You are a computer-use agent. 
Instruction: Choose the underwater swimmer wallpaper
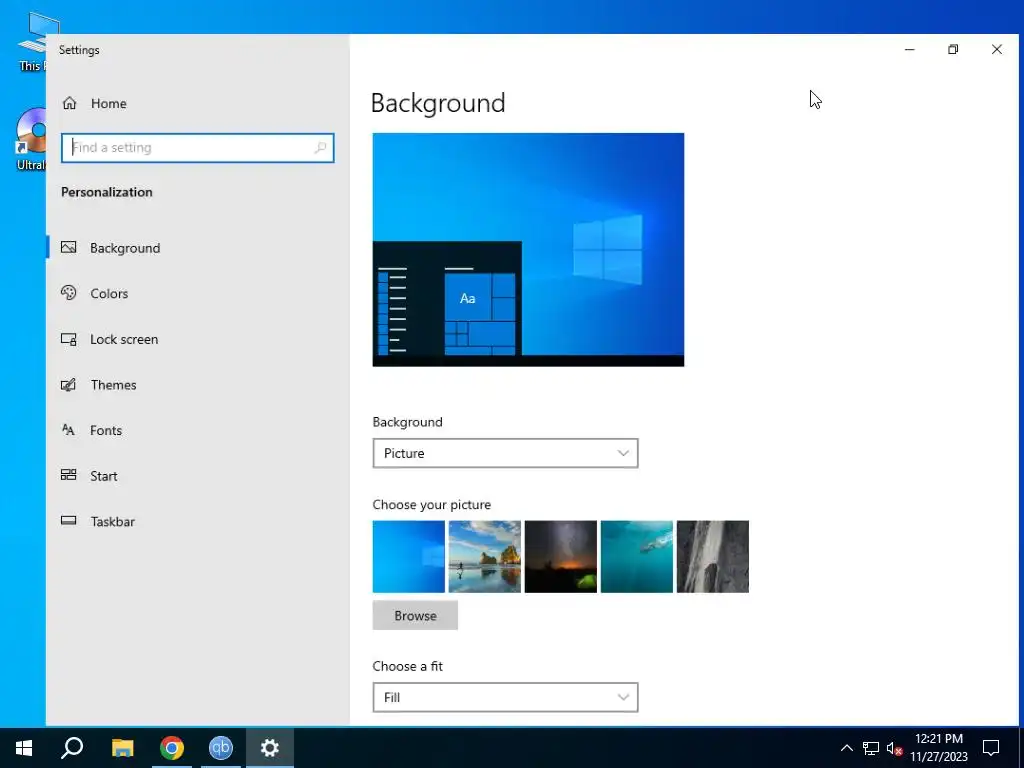pos(637,556)
